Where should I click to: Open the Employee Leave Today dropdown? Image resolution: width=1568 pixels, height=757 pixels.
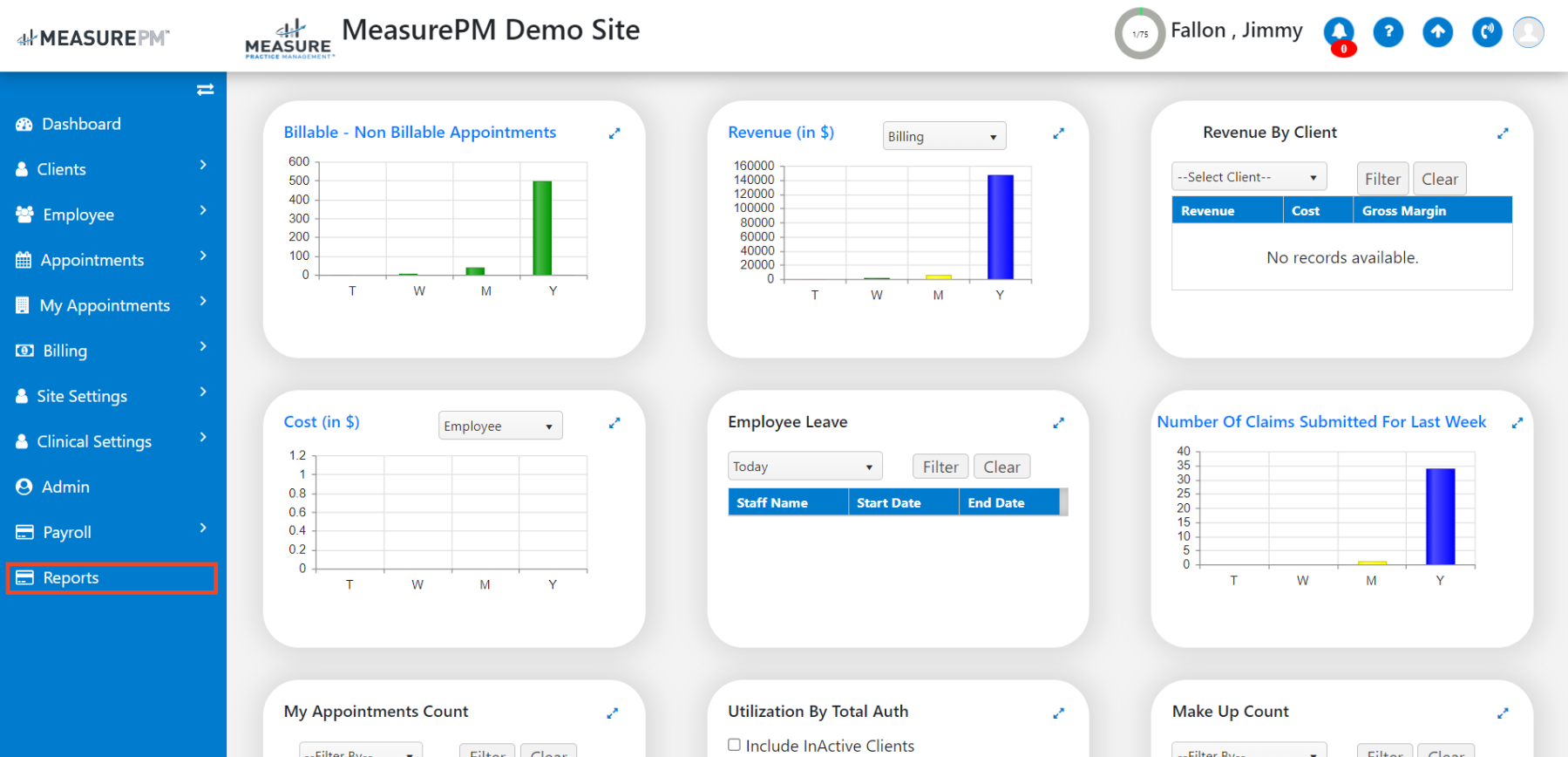[804, 467]
